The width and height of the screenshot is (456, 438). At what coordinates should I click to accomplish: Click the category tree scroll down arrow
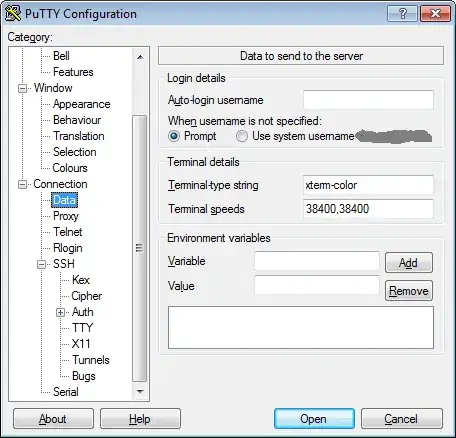140,391
